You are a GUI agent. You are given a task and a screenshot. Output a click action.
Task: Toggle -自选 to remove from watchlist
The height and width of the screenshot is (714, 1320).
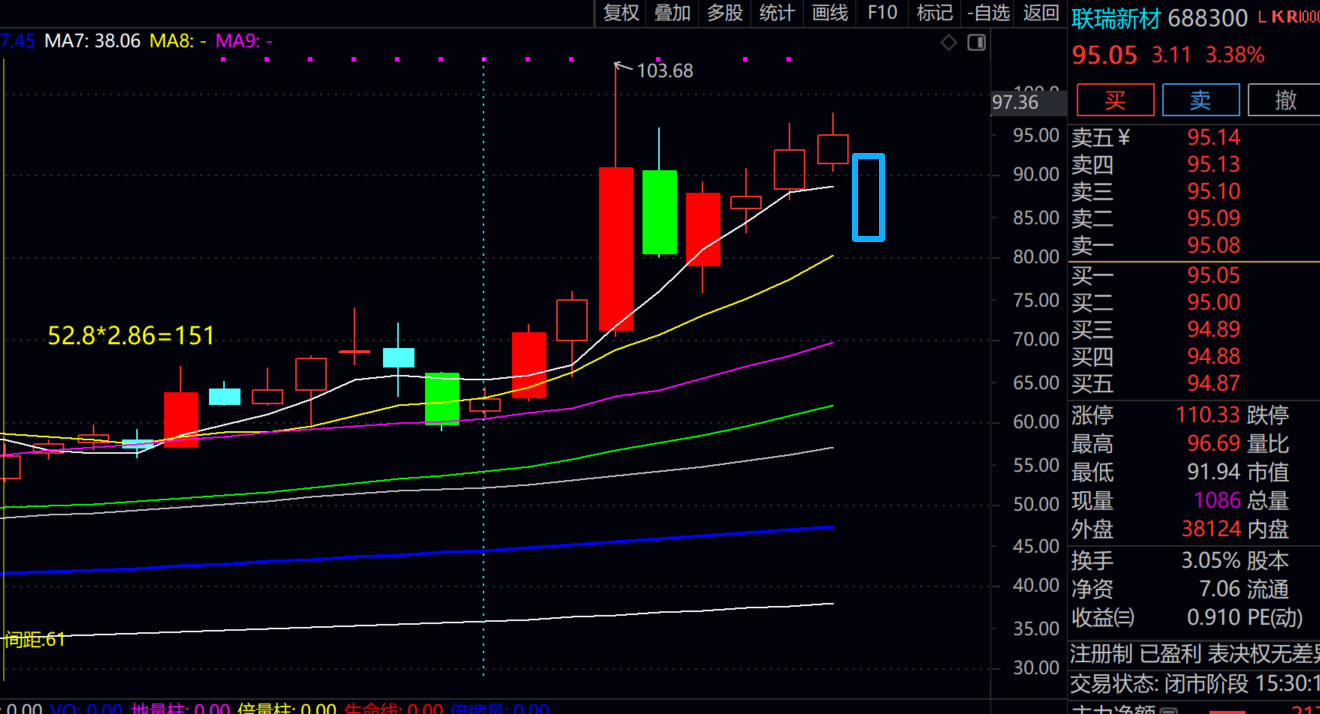click(988, 13)
